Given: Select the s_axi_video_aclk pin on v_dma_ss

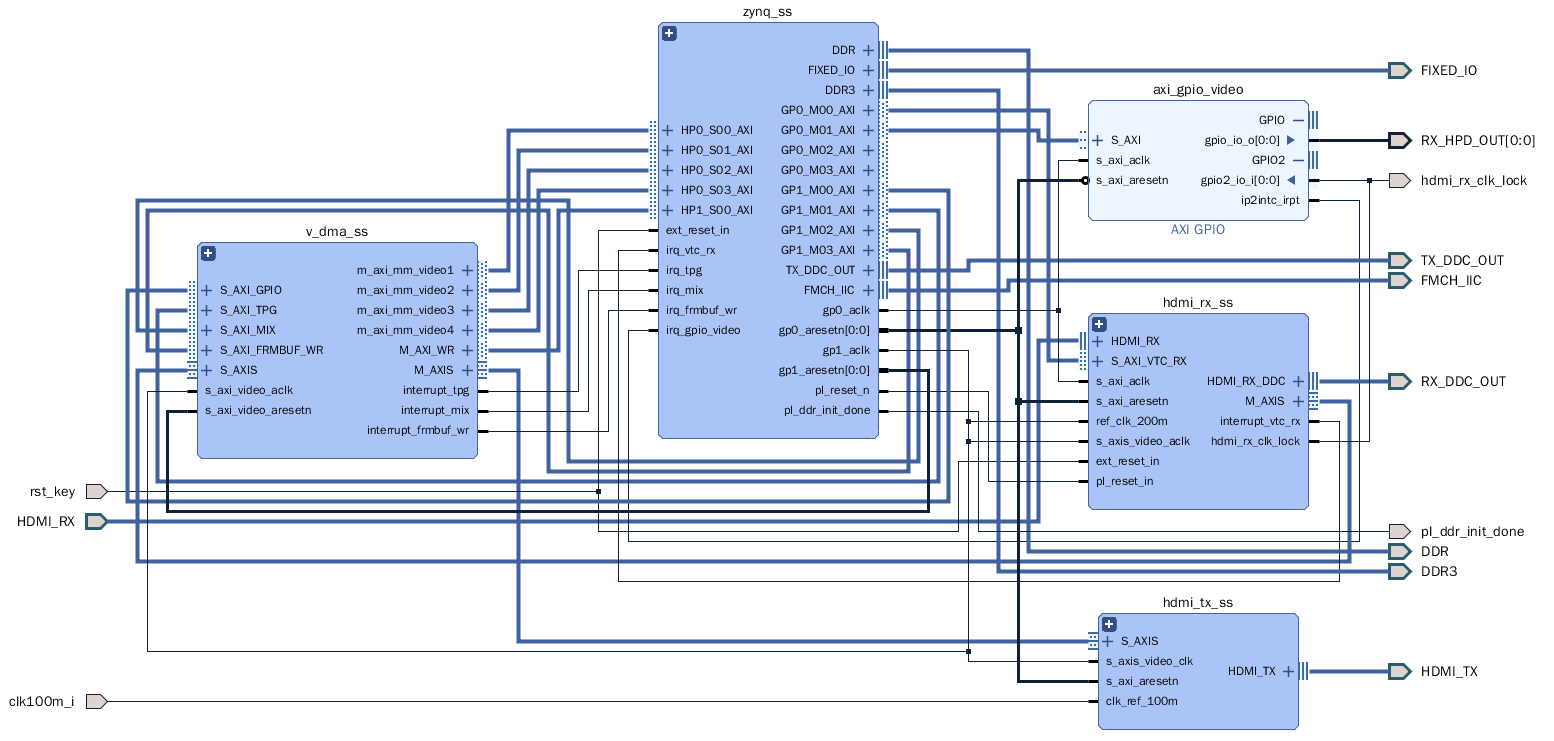Looking at the screenshot, I should [x=248, y=390].
